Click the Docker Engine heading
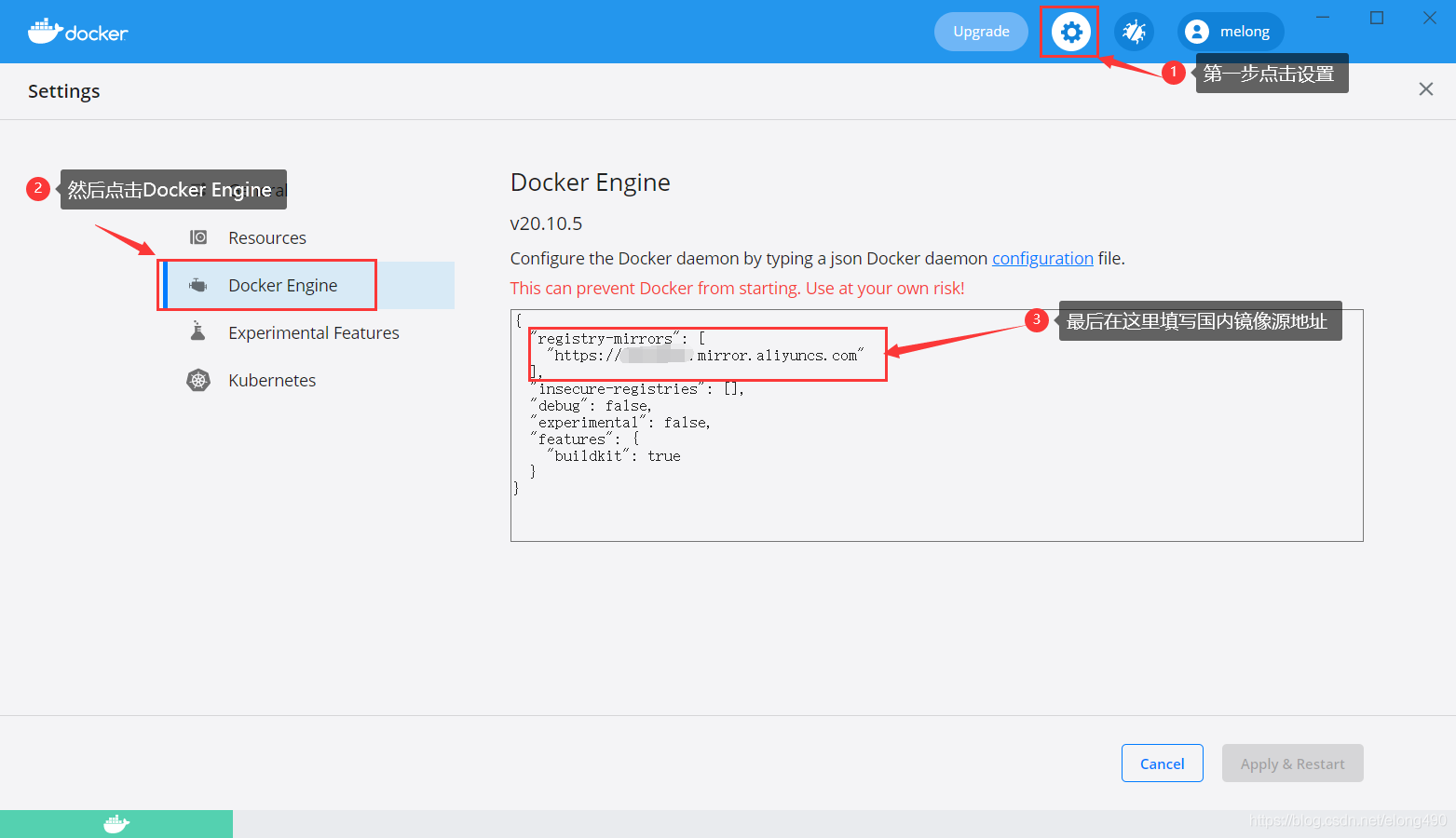This screenshot has height=838, width=1456. coord(591,182)
